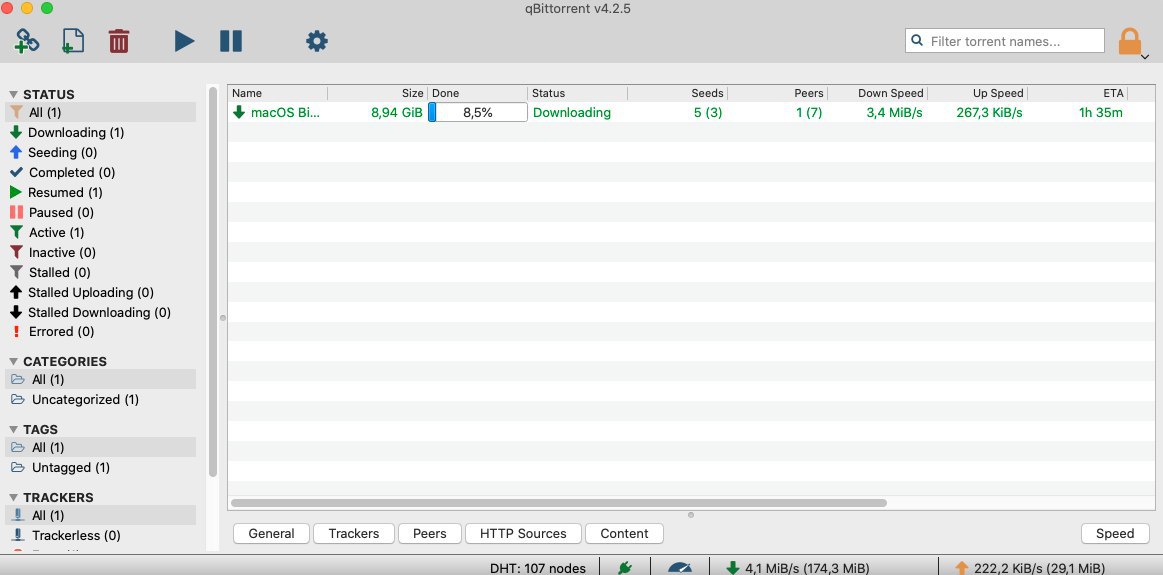Viewport: 1163px width, 575px height.
Task: Click the 3,4 MiB/s down speed cell
Action: pyautogui.click(x=895, y=113)
